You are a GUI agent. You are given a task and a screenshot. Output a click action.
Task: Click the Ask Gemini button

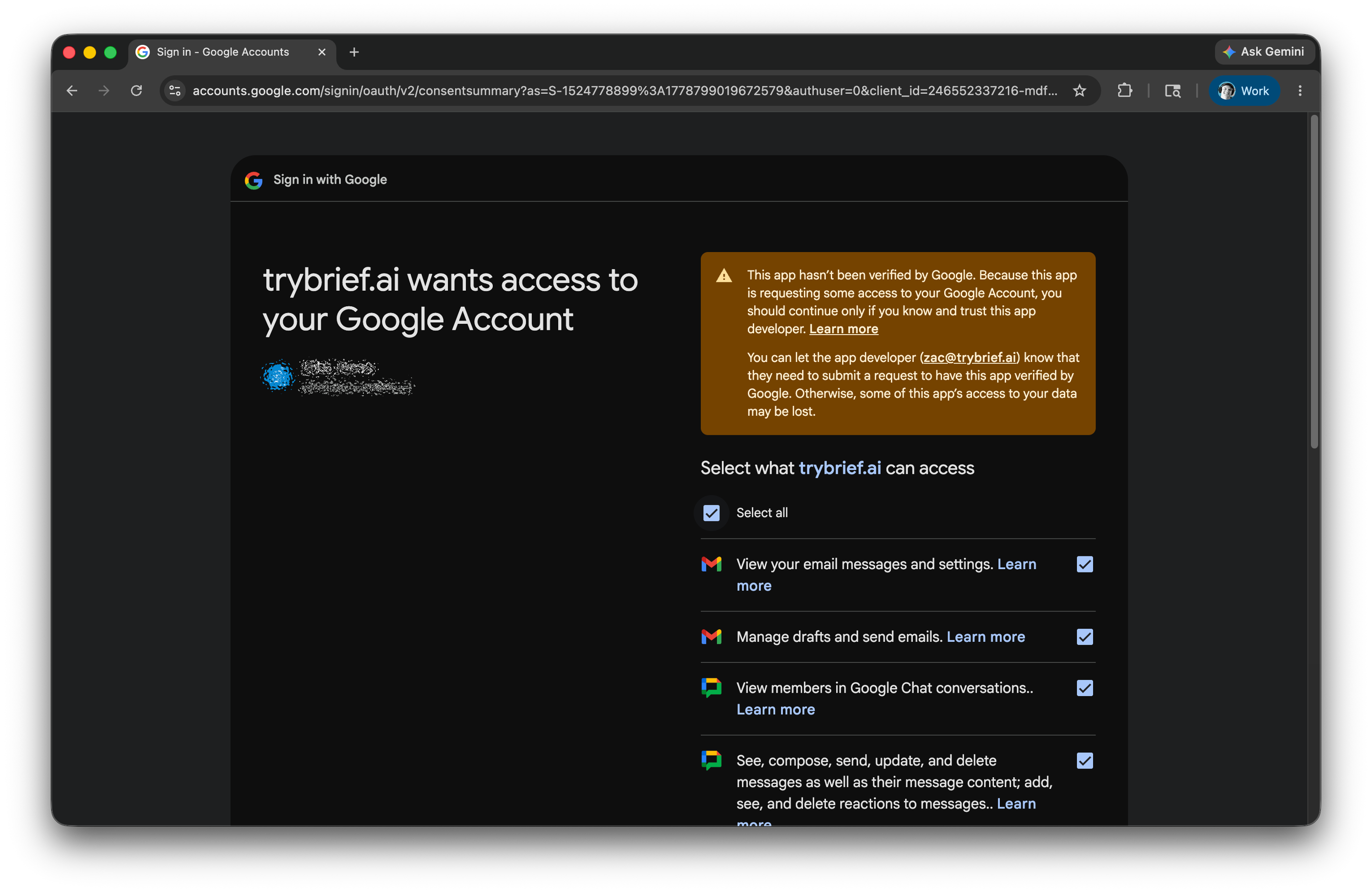(x=1264, y=52)
